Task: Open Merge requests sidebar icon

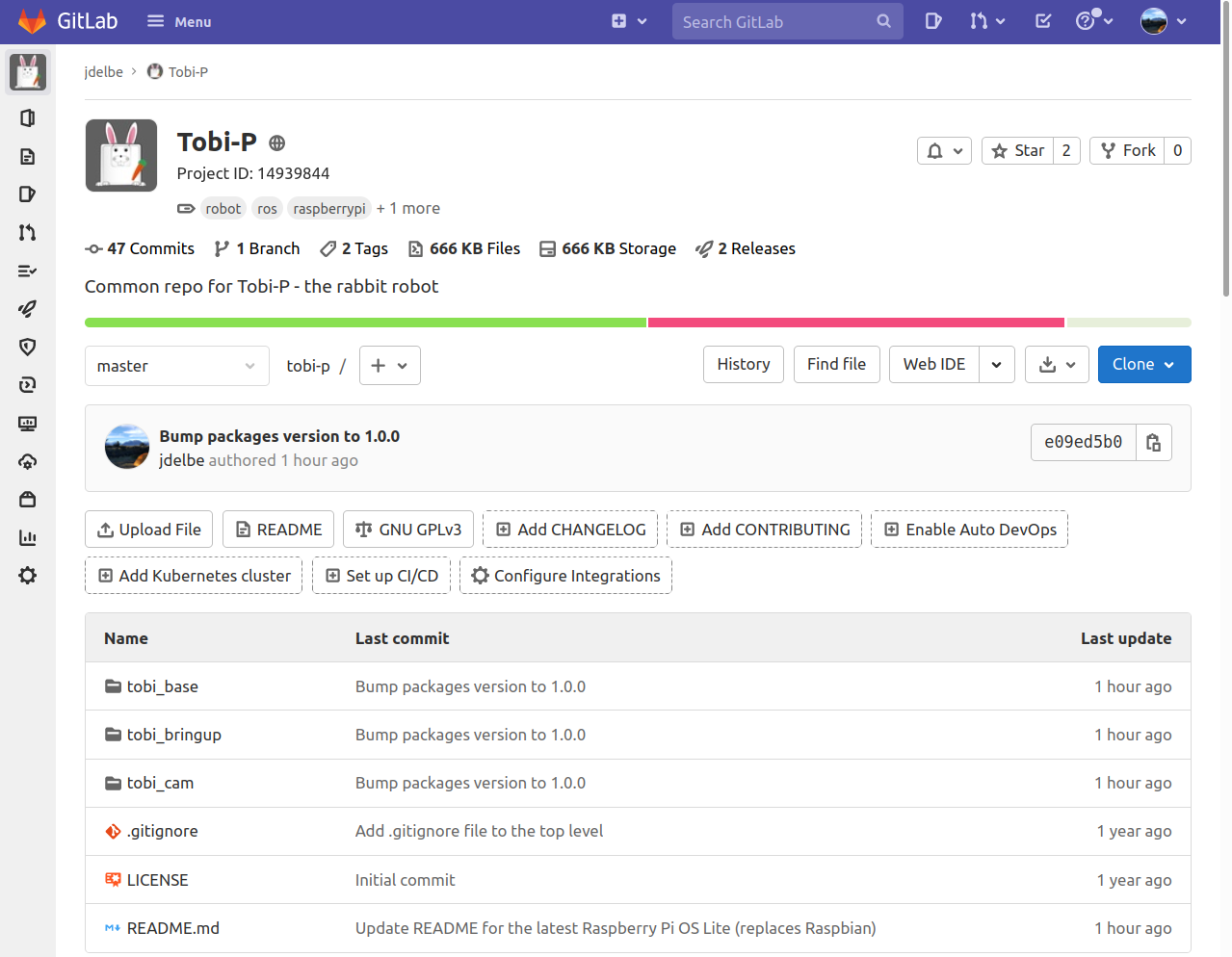Action: click(x=28, y=232)
